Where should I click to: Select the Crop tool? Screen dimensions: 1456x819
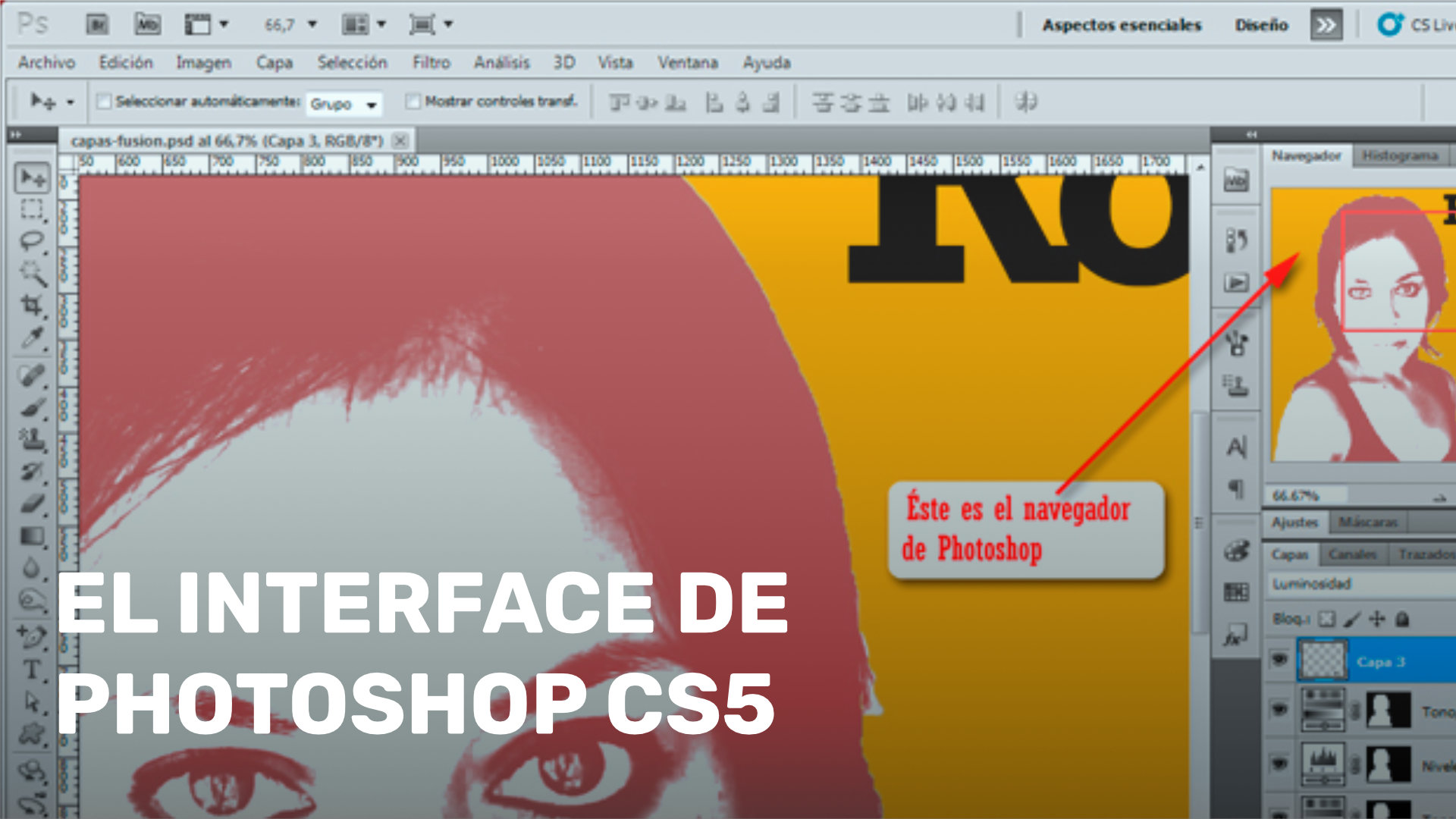(x=32, y=306)
